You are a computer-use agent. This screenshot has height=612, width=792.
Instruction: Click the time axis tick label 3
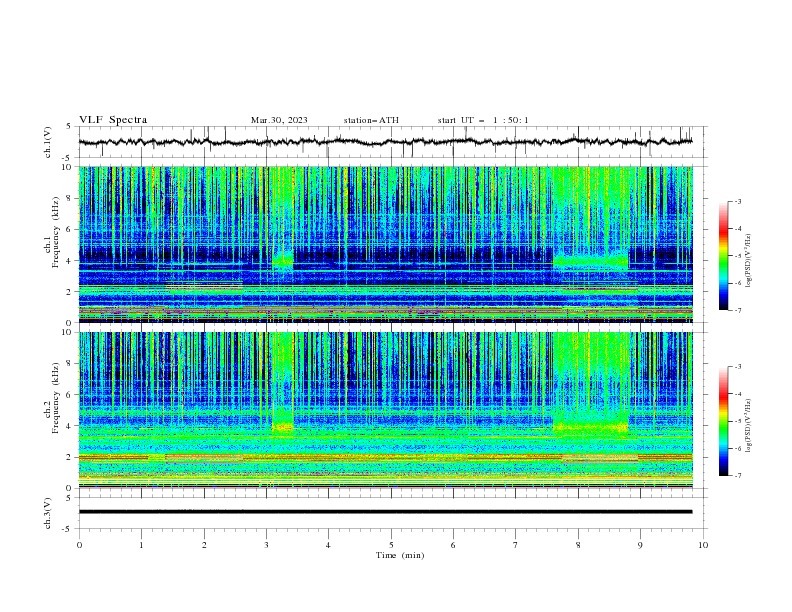[266, 545]
